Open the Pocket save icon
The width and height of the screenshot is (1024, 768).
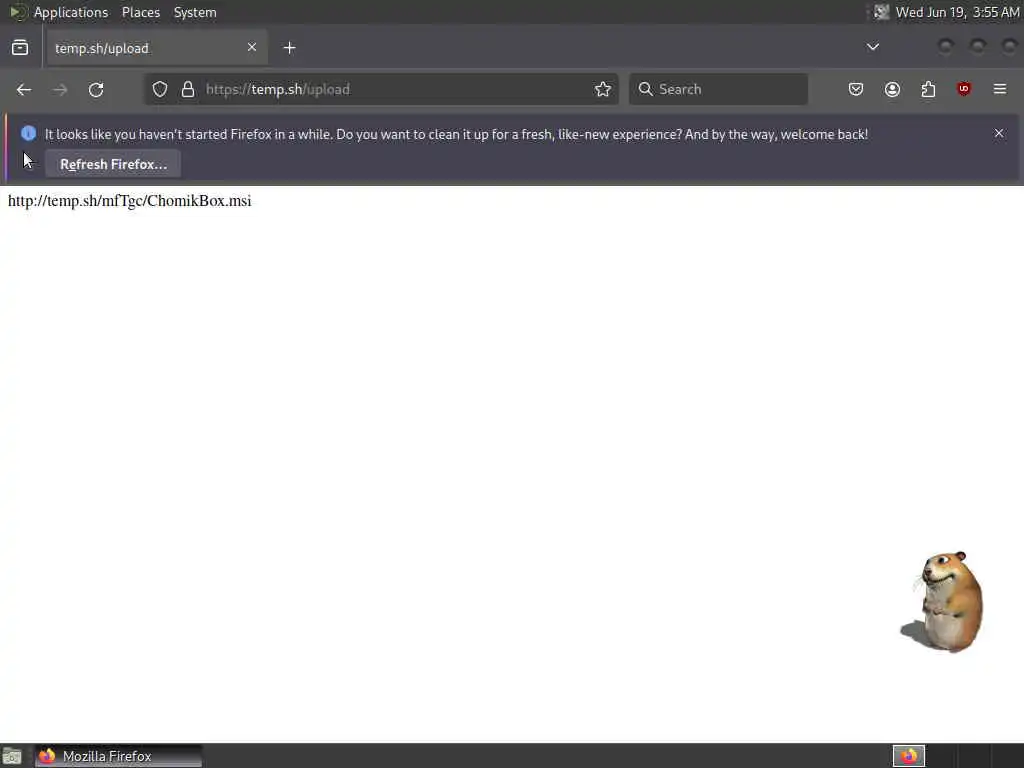[856, 89]
